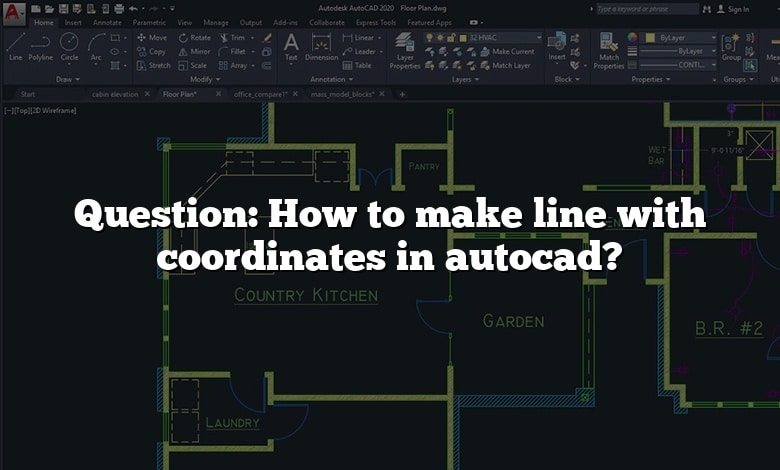Choose the Copy command
780x470 pixels.
(x=151, y=51)
